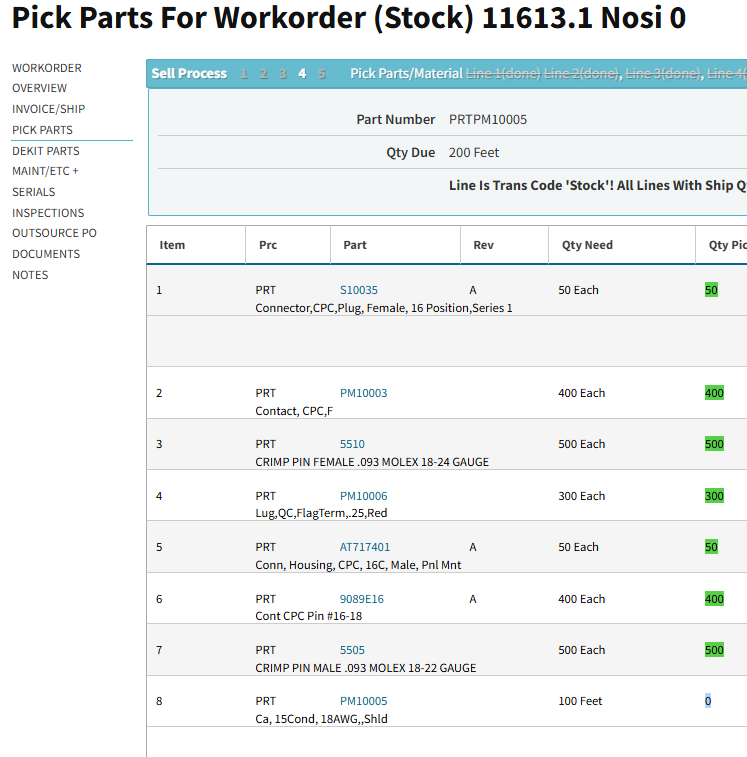This screenshot has height=757, width=747.
Task: View the Documents page
Action: 46,254
